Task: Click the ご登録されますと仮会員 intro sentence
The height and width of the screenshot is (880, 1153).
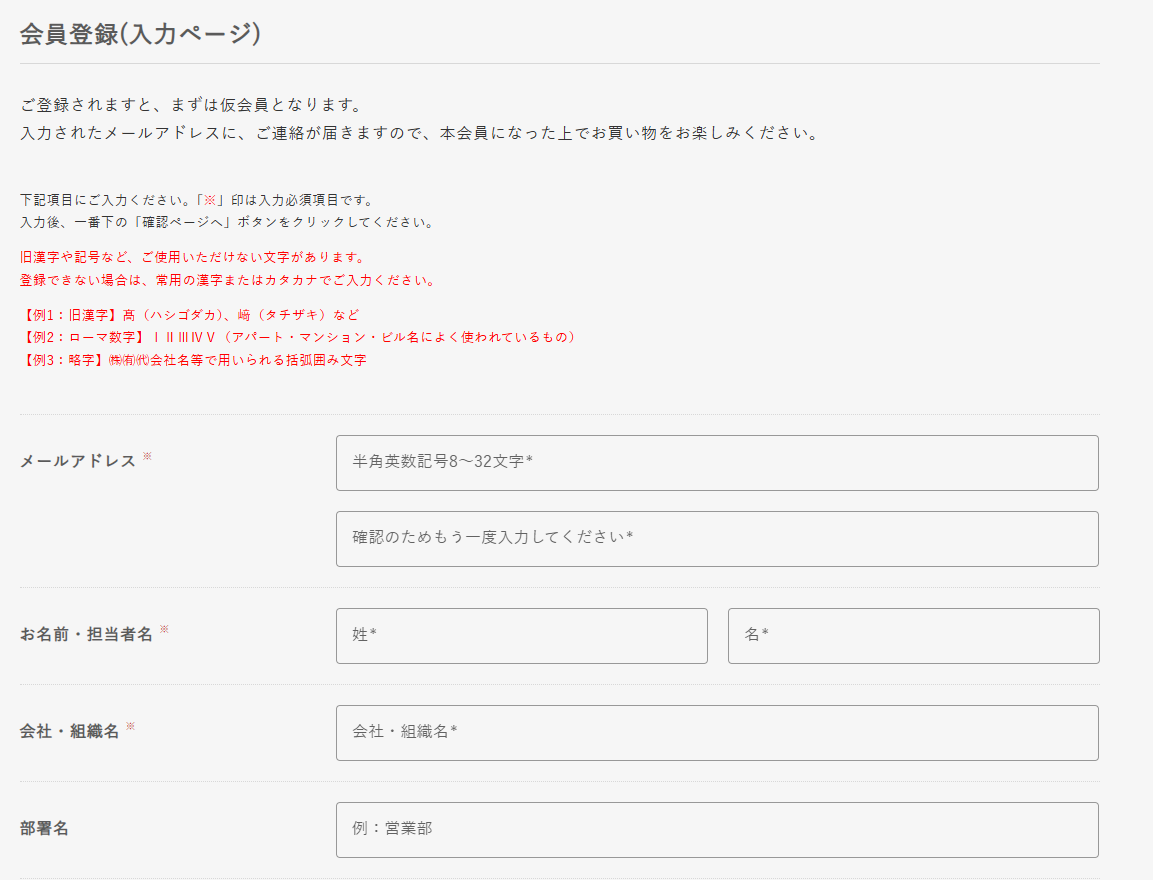Action: click(x=190, y=105)
